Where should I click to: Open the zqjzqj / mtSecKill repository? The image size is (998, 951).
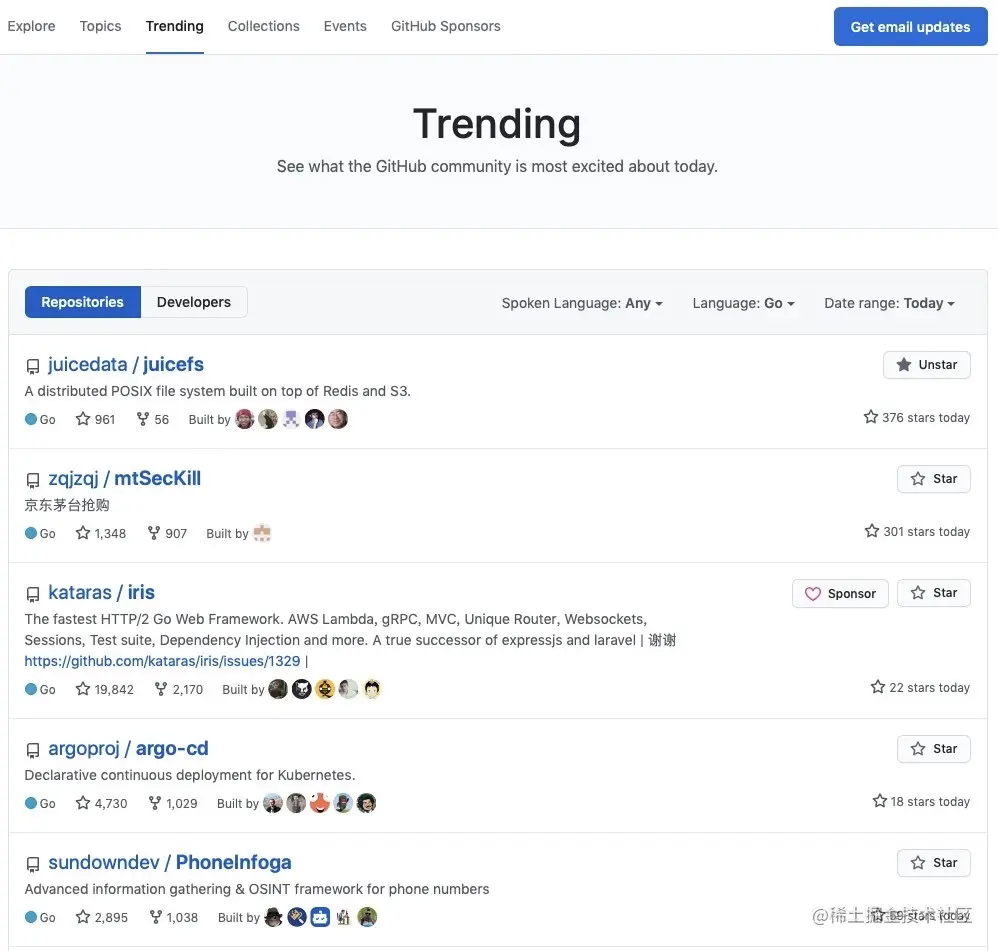[x=124, y=478]
